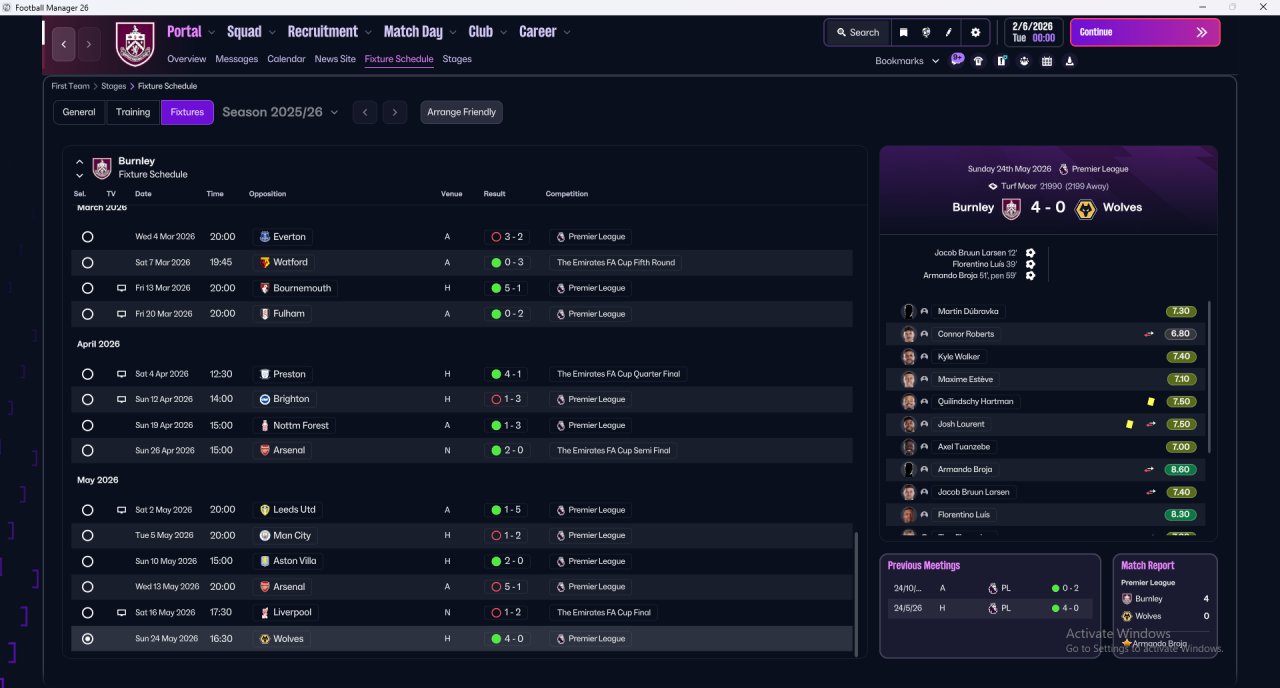Open the messages bubble with 9+ badge
Screen dimensions: 1280x688
pos(957,60)
